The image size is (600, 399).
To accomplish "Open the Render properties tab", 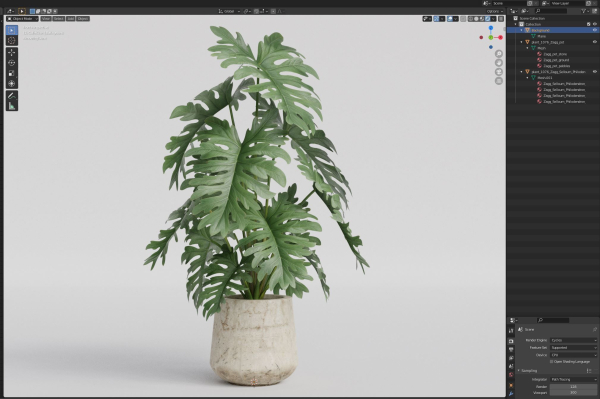I will (x=511, y=341).
